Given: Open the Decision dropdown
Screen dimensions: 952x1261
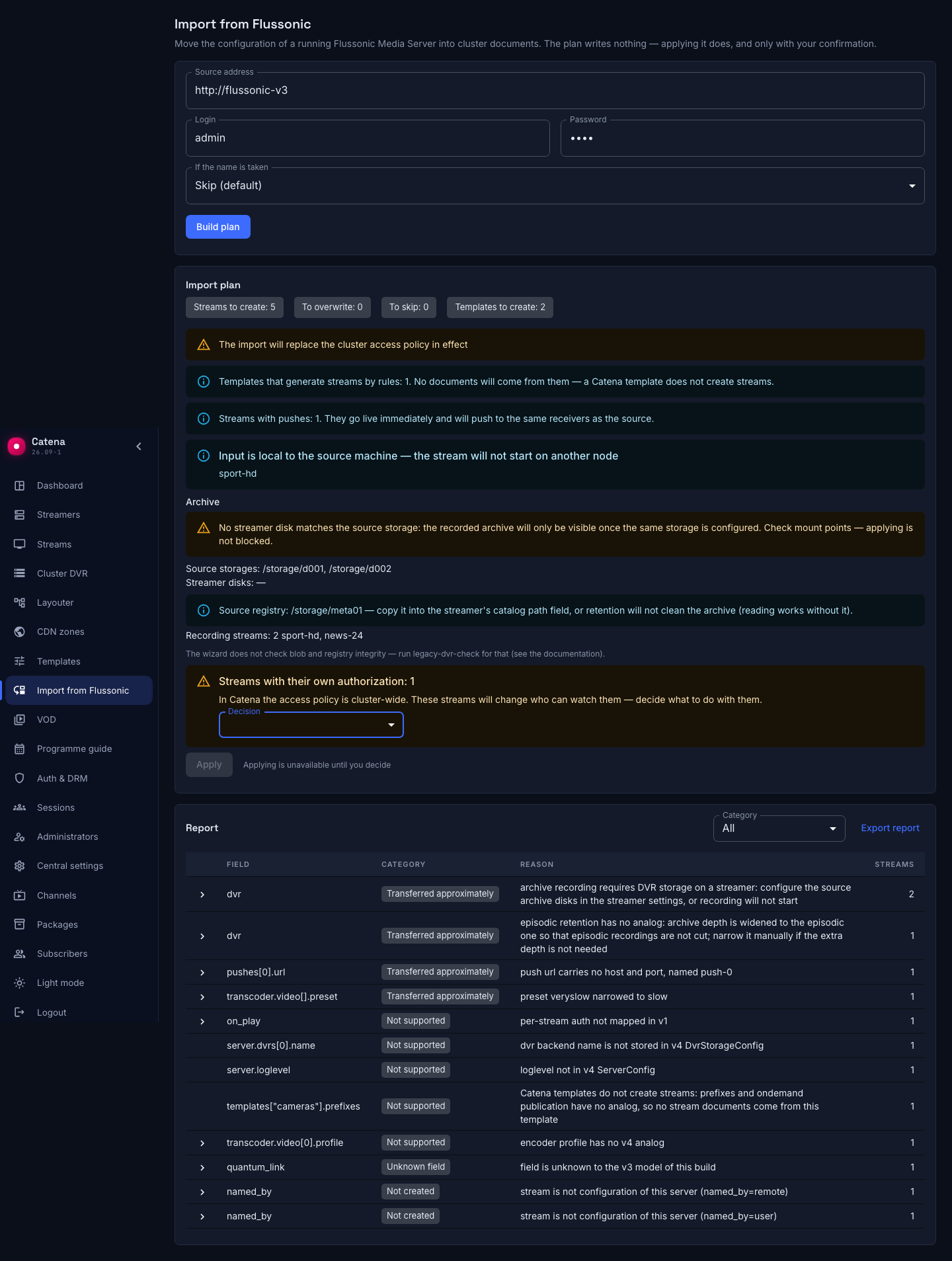Looking at the screenshot, I should click(x=311, y=725).
